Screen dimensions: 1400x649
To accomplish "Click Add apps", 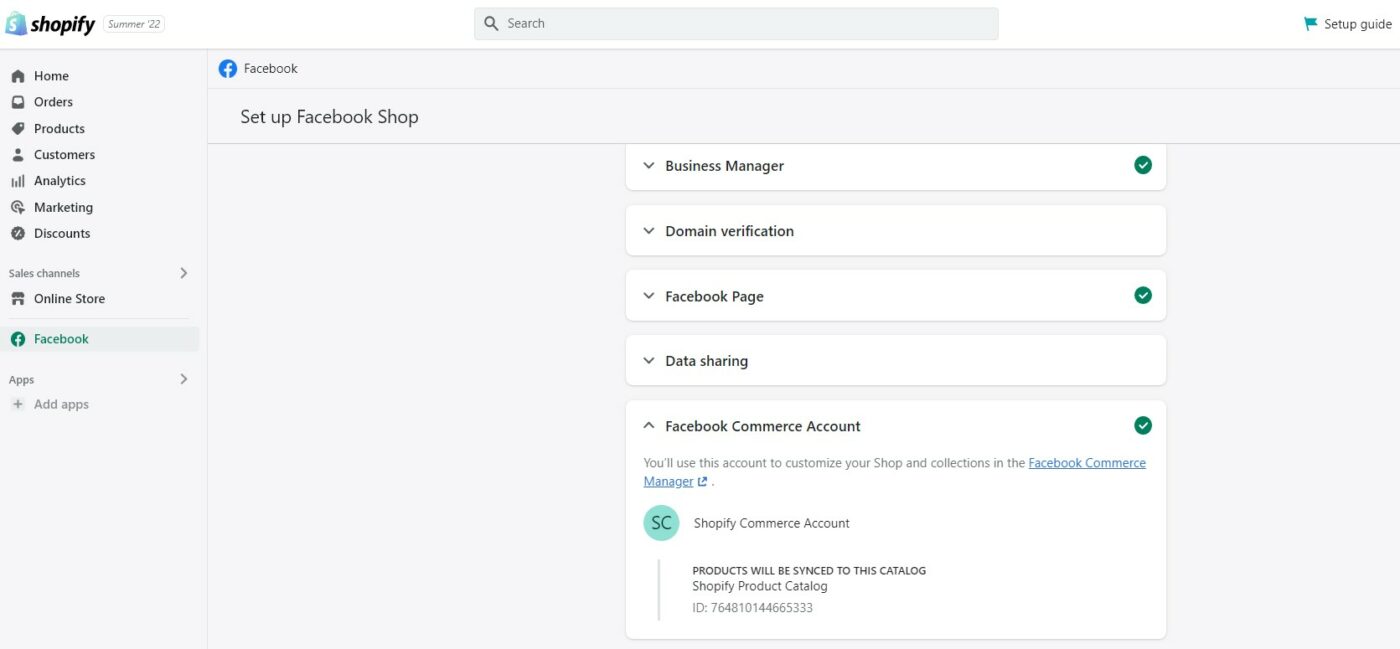I will click(x=61, y=405).
